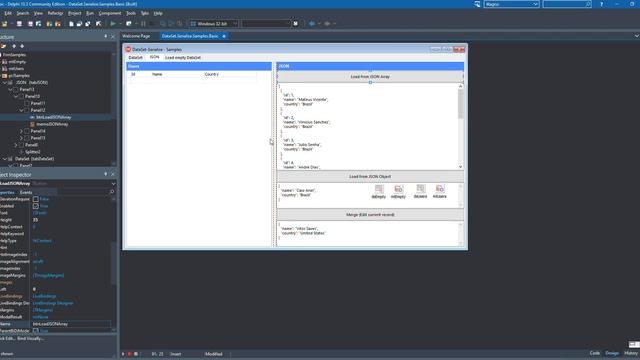Collapse the Panel13 tree node

click(x=10, y=89)
